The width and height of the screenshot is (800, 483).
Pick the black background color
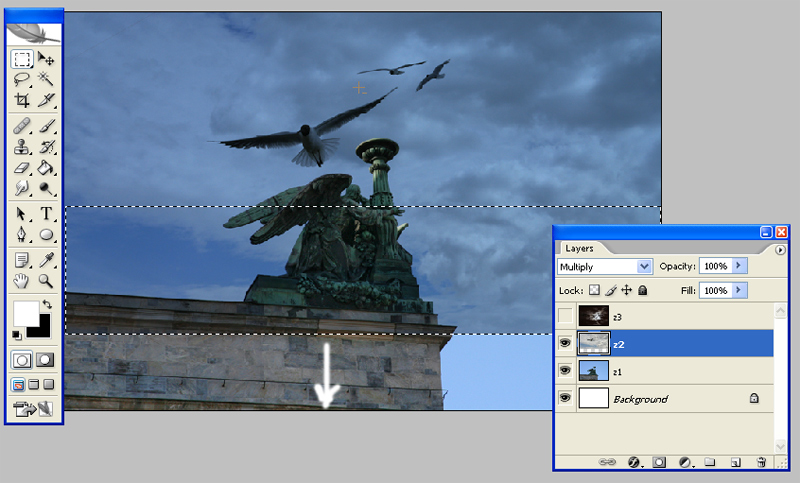(45, 331)
